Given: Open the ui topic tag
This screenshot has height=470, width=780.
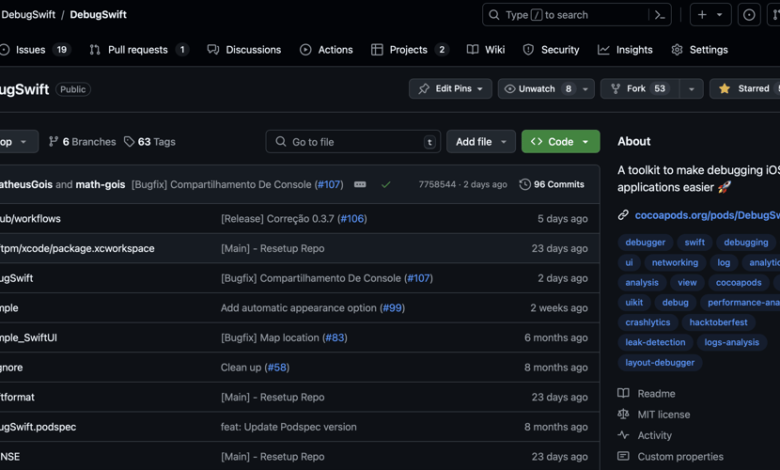Looking at the screenshot, I should coord(629,263).
